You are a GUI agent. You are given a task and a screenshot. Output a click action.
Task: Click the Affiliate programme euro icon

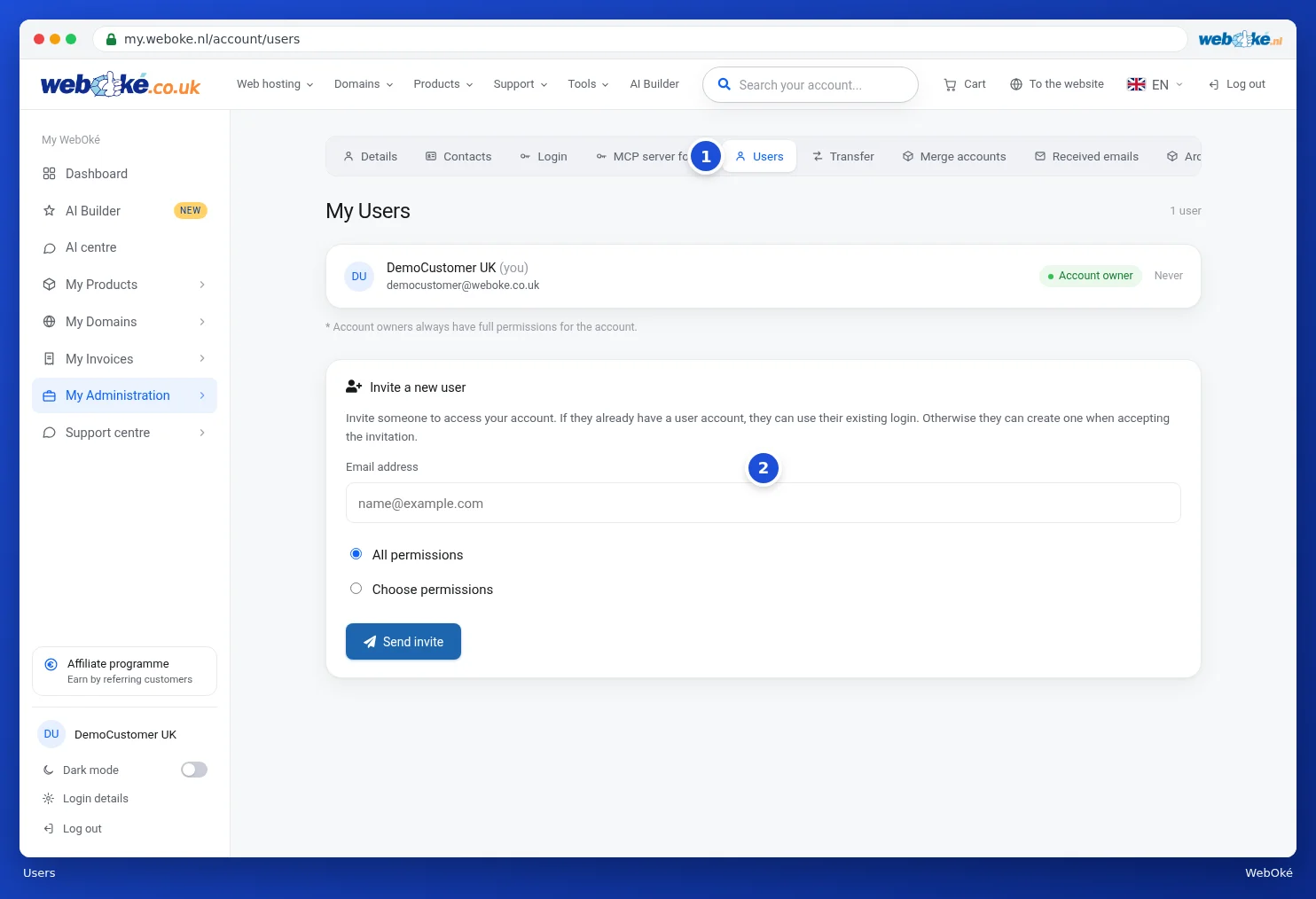(51, 664)
